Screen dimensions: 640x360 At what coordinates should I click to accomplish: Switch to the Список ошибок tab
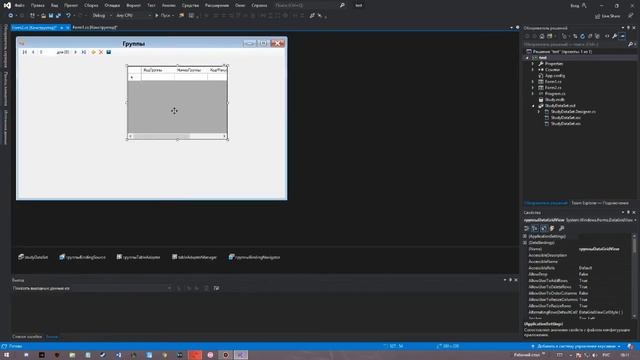tap(27, 337)
